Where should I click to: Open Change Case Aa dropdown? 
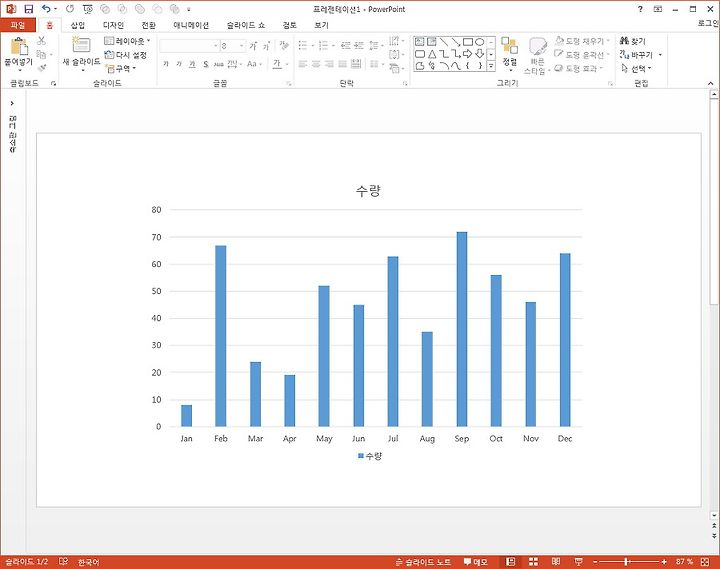[x=254, y=64]
